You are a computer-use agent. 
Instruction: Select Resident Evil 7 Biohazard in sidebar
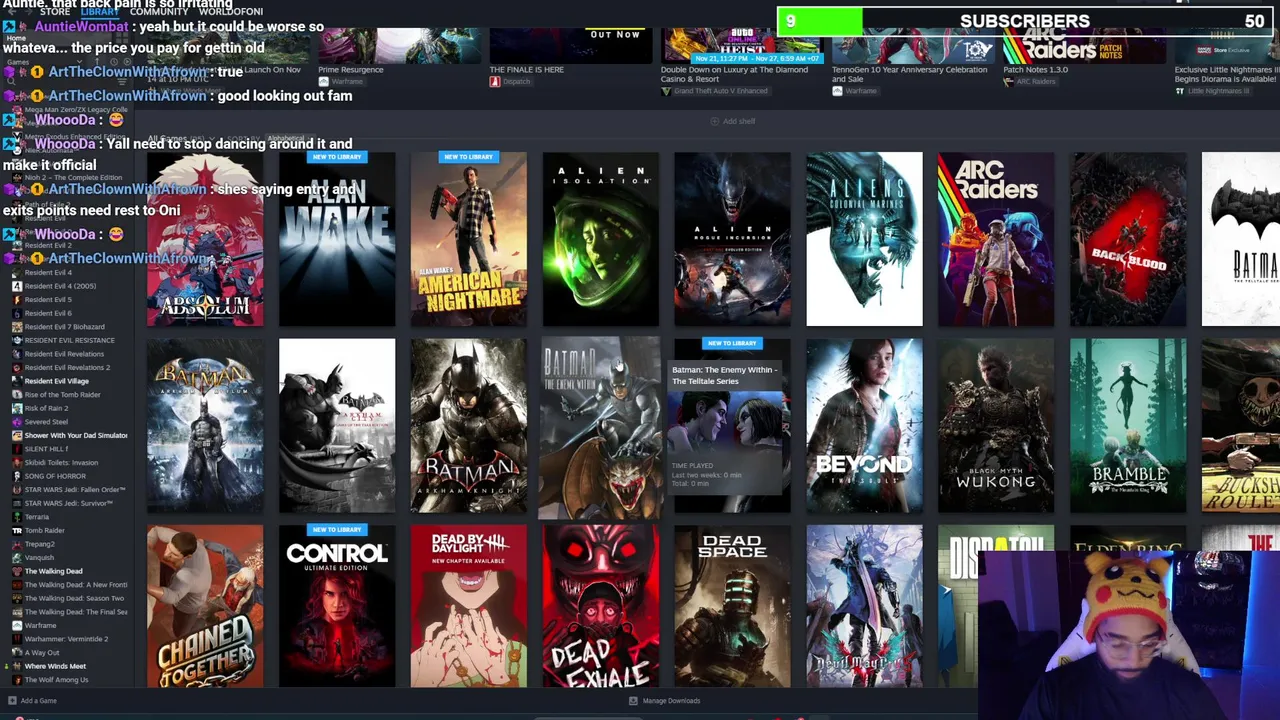click(66, 327)
